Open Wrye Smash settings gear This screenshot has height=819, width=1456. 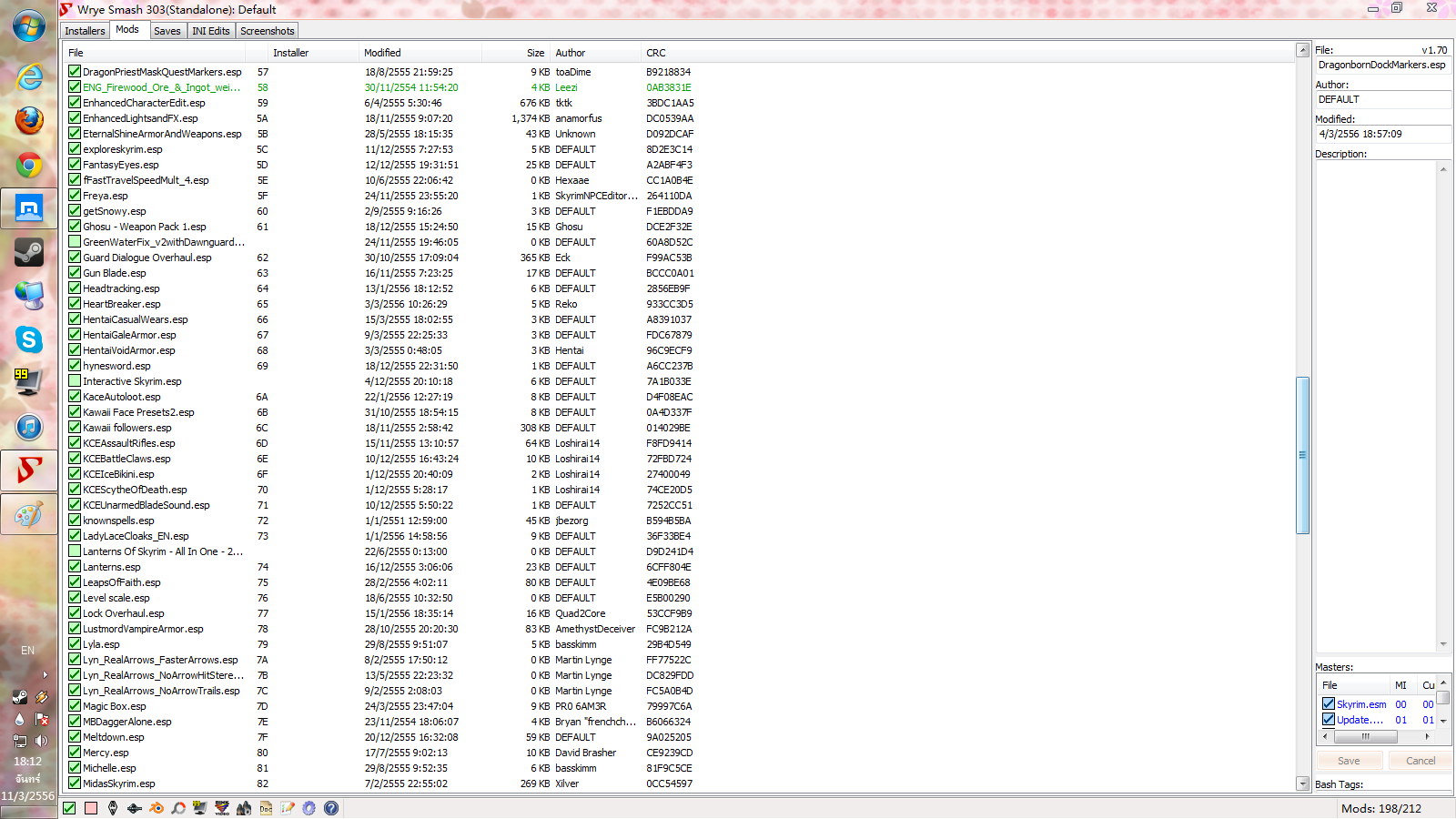pyautogui.click(x=309, y=808)
